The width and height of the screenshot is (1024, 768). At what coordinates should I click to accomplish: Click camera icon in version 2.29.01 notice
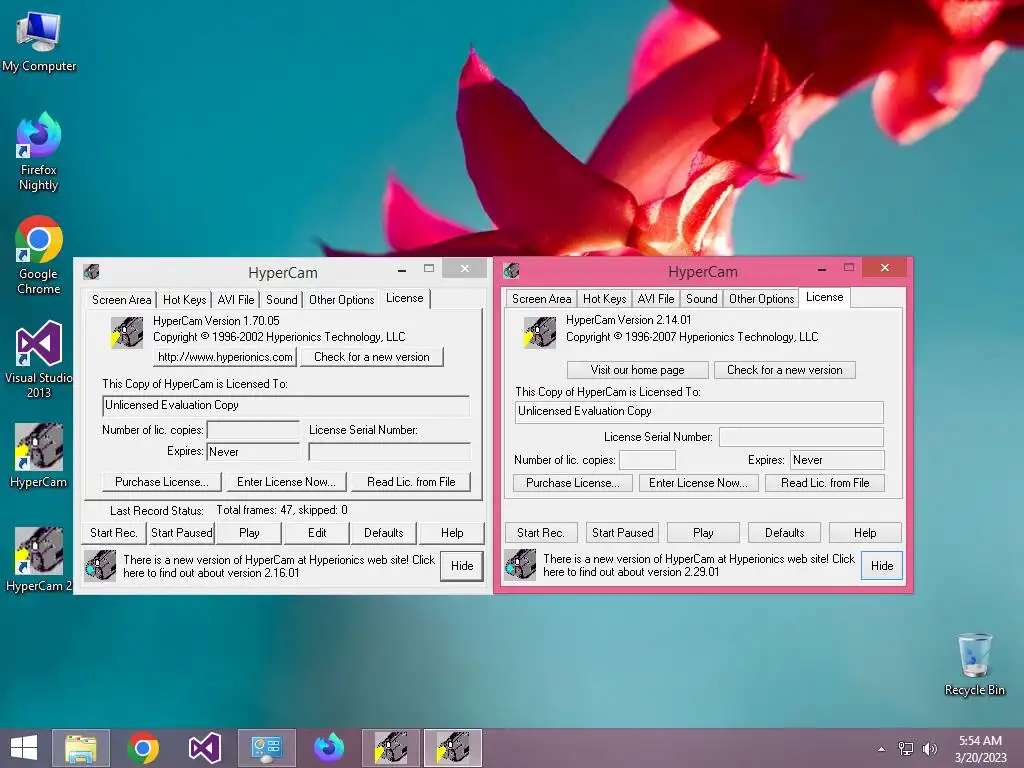click(x=520, y=565)
